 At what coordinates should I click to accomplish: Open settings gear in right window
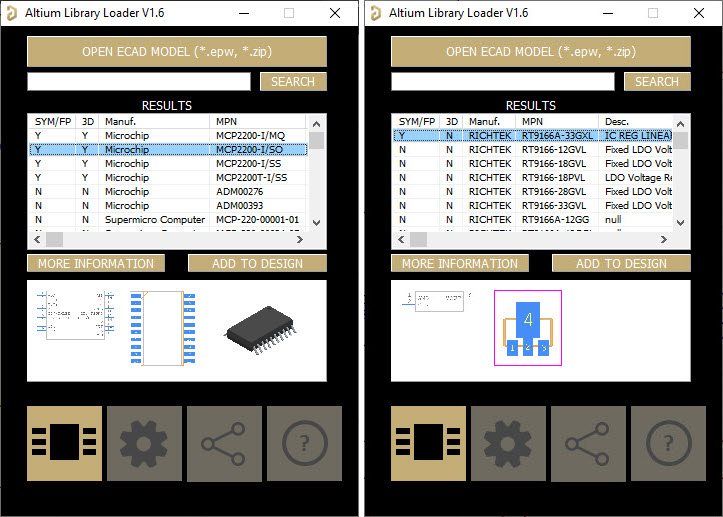(508, 443)
